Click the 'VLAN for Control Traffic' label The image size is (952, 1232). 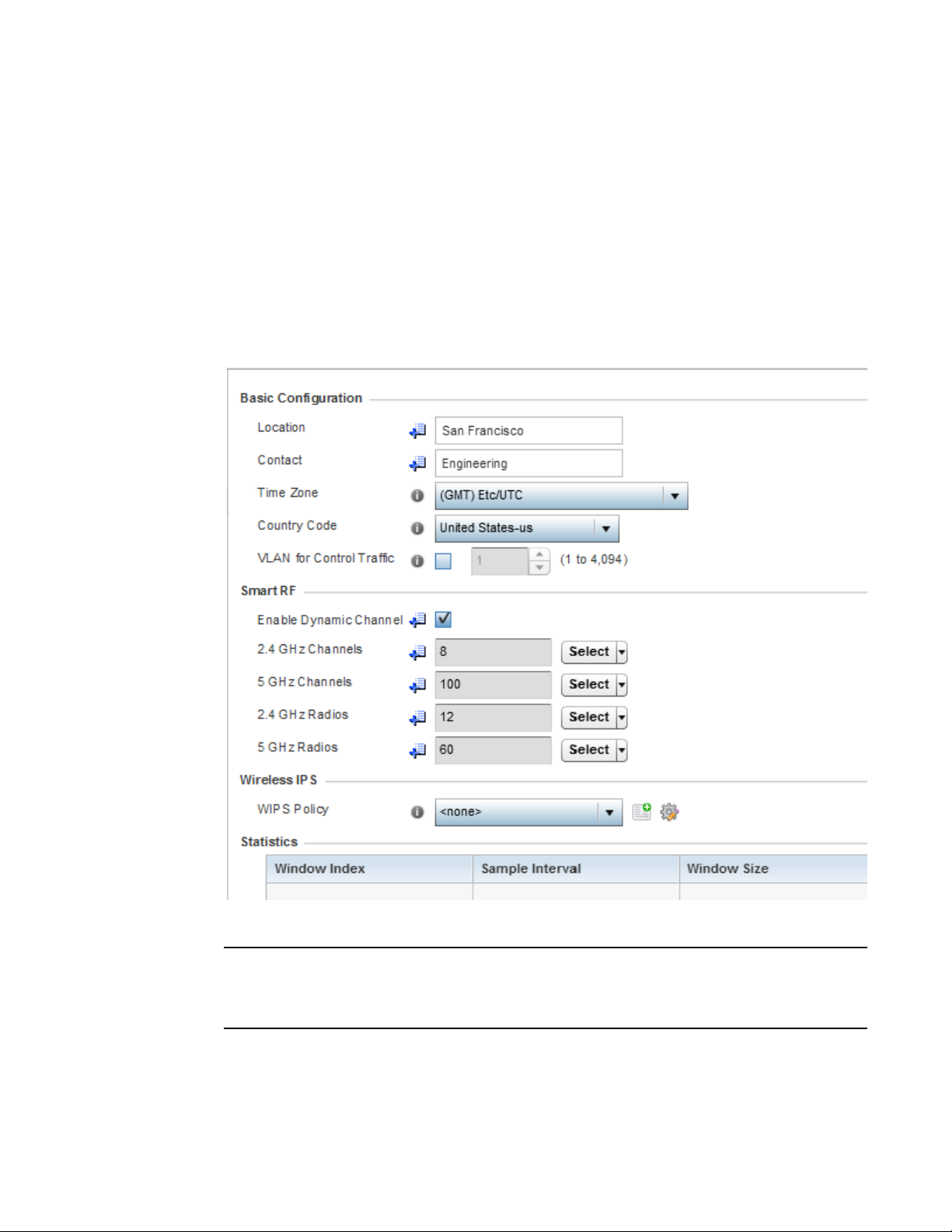tap(326, 558)
